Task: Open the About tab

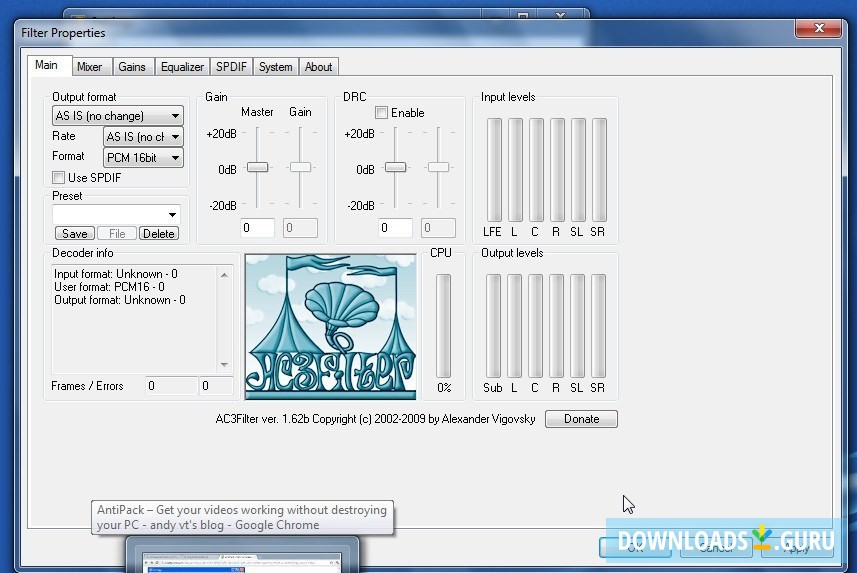Action: click(x=319, y=67)
